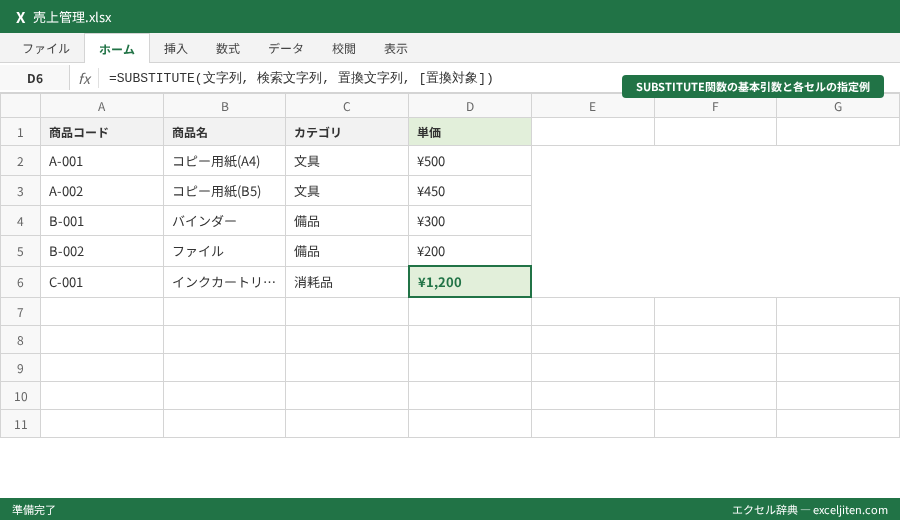
Task: Click the highlighted ¥1,200 cell
Action: pos(470,282)
